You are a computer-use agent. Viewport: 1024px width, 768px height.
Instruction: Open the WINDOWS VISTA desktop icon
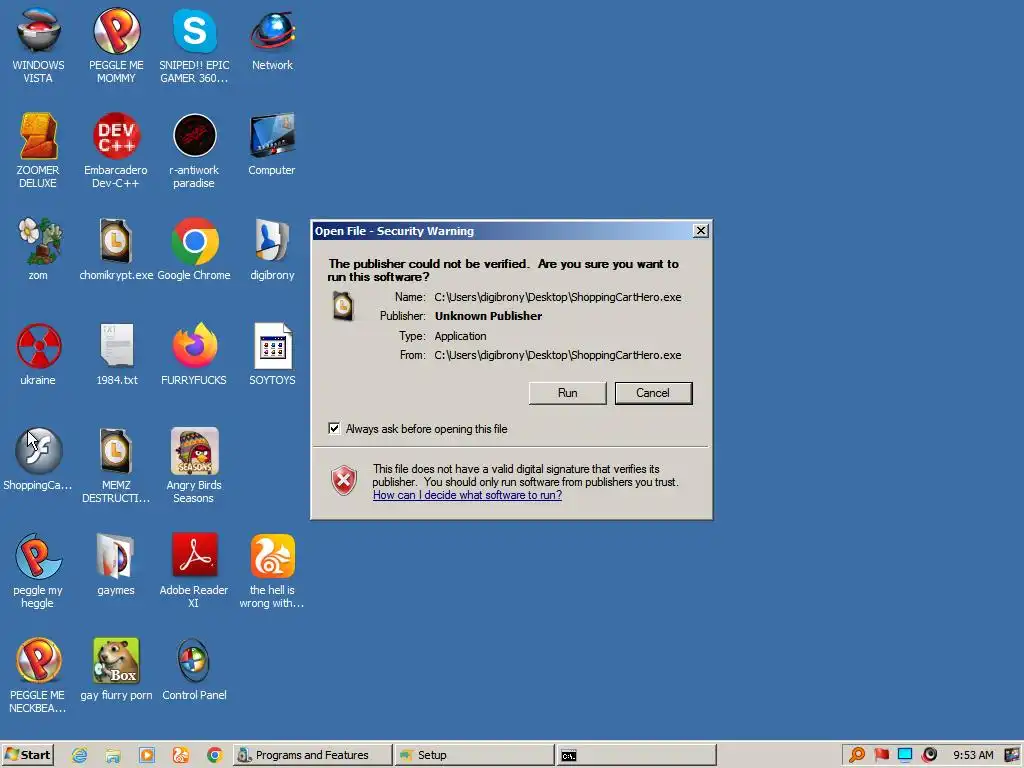coord(38,46)
